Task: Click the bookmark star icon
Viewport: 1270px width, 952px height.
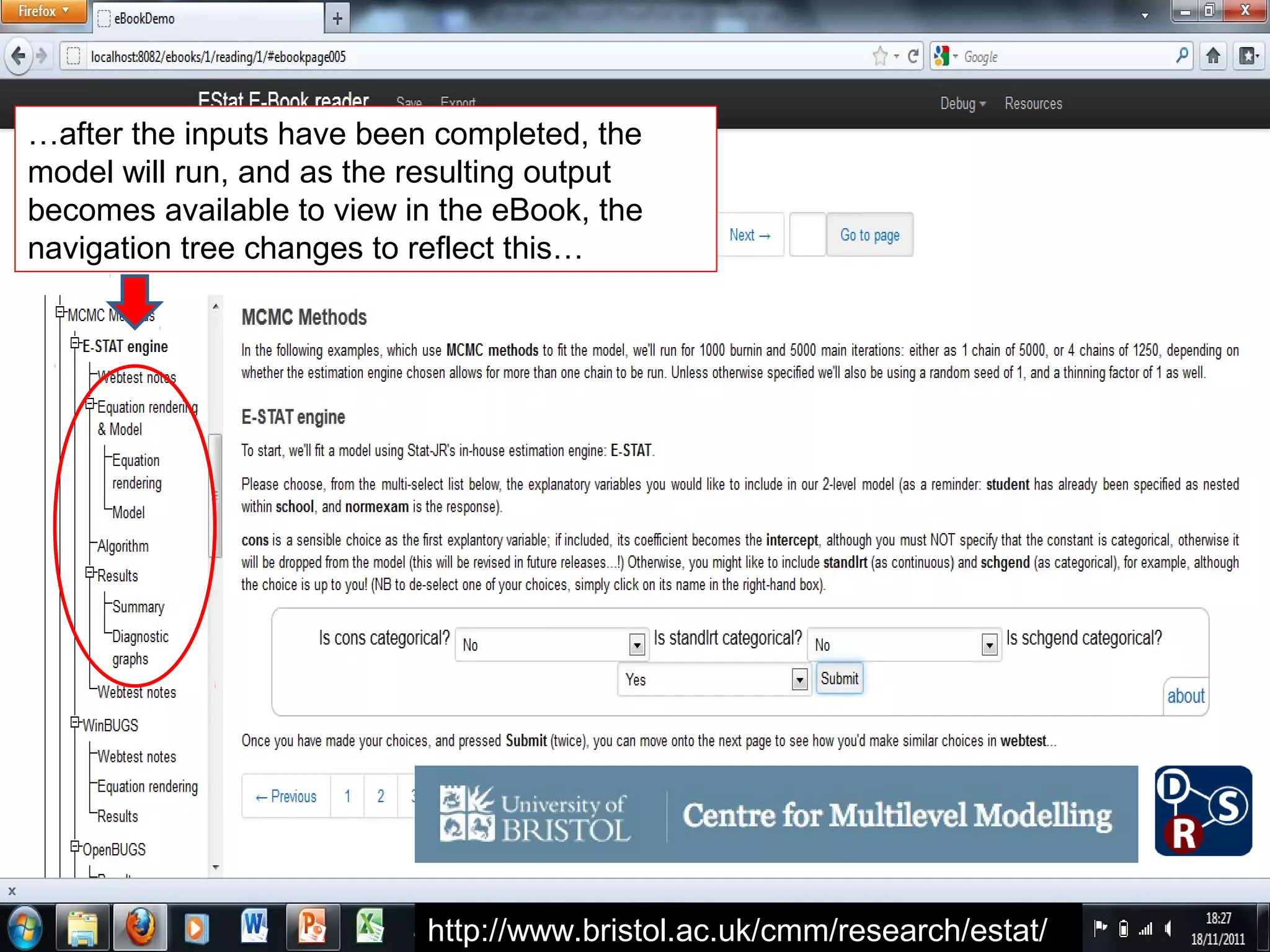Action: click(x=879, y=56)
